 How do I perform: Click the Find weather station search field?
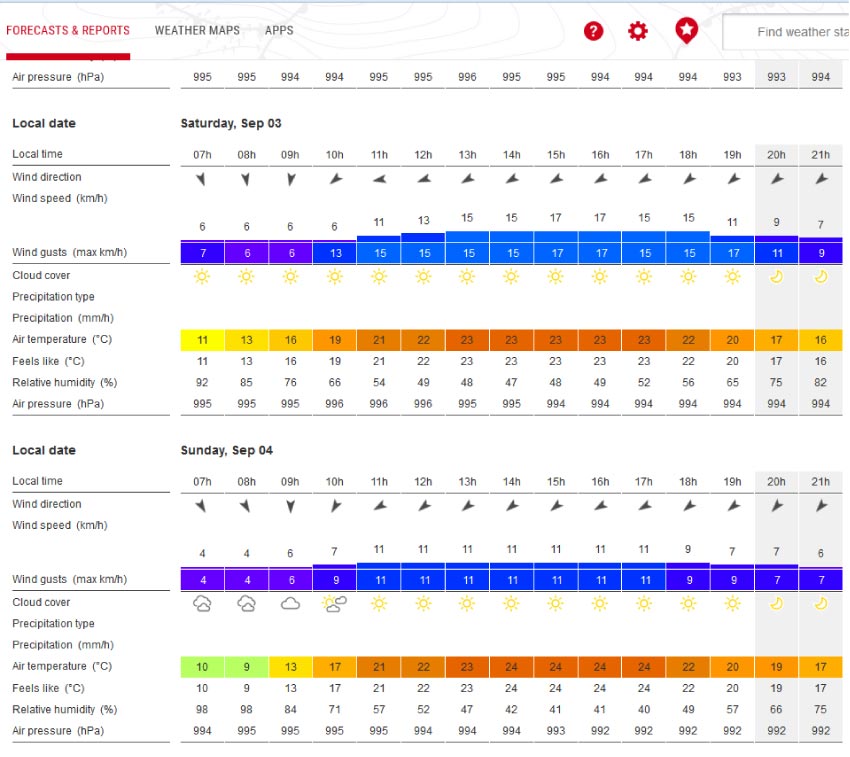tap(790, 32)
